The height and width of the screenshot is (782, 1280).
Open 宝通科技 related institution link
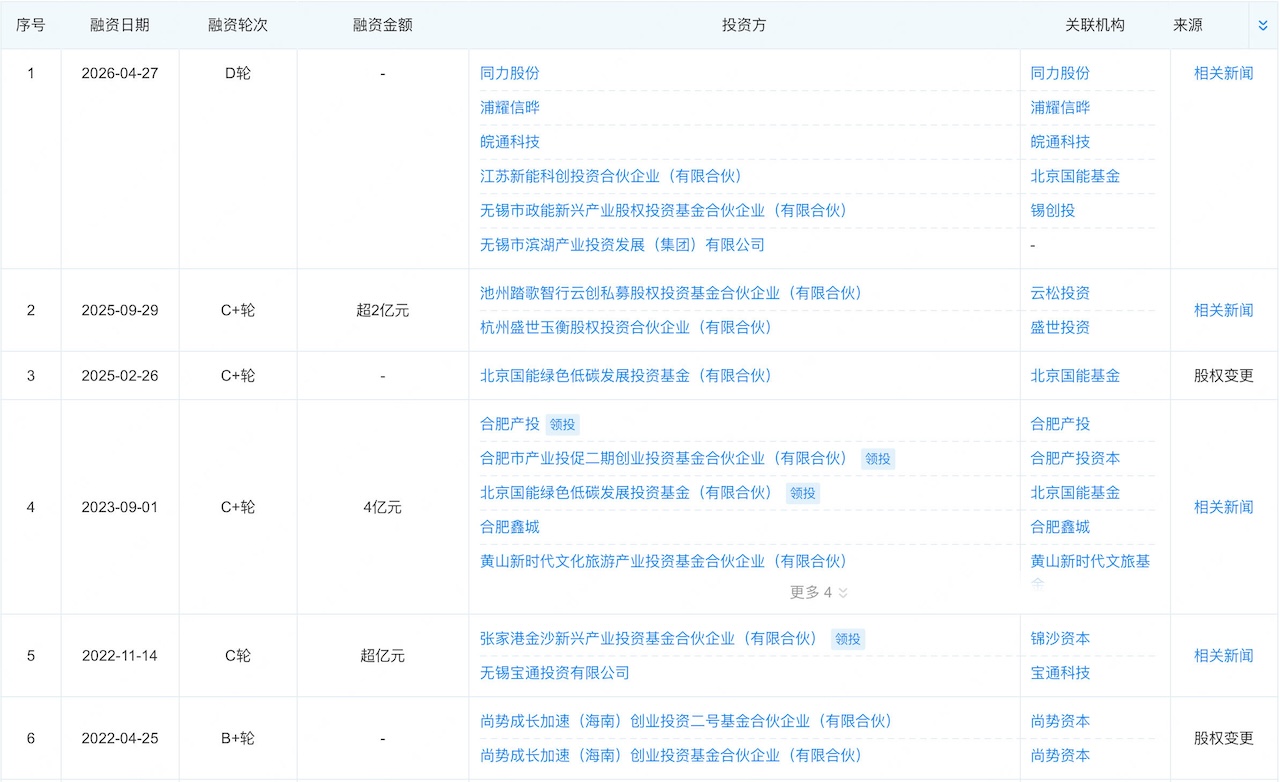[1061, 673]
